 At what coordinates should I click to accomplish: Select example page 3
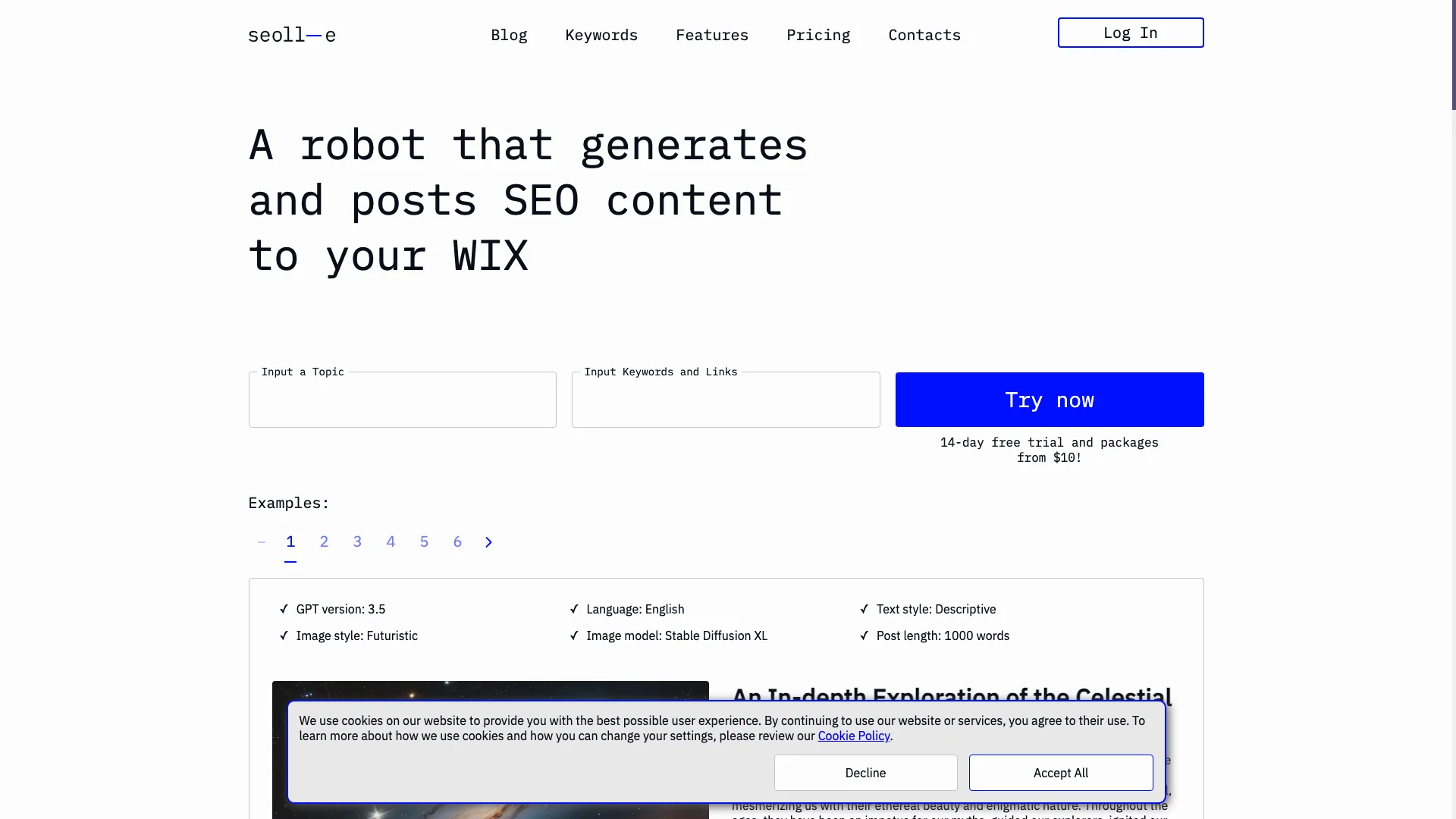pos(357,541)
